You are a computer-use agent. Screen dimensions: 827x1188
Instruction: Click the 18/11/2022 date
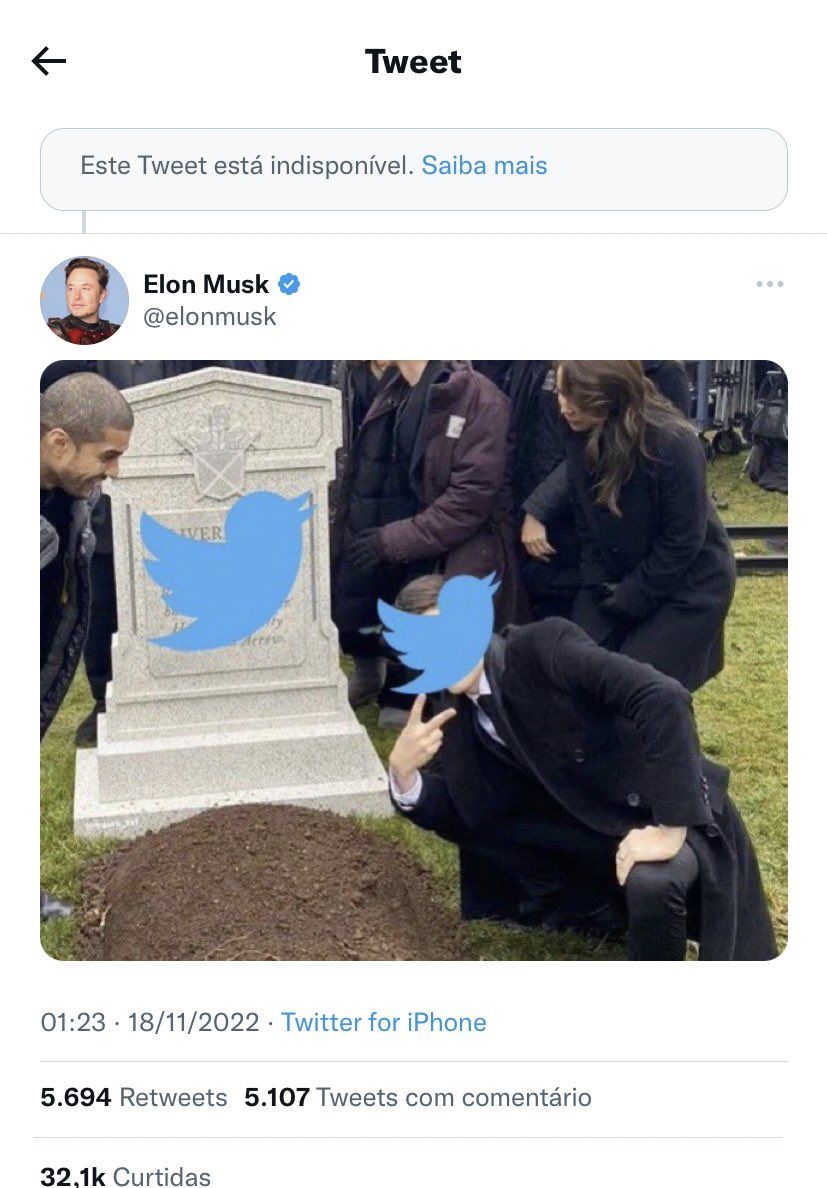point(193,1022)
